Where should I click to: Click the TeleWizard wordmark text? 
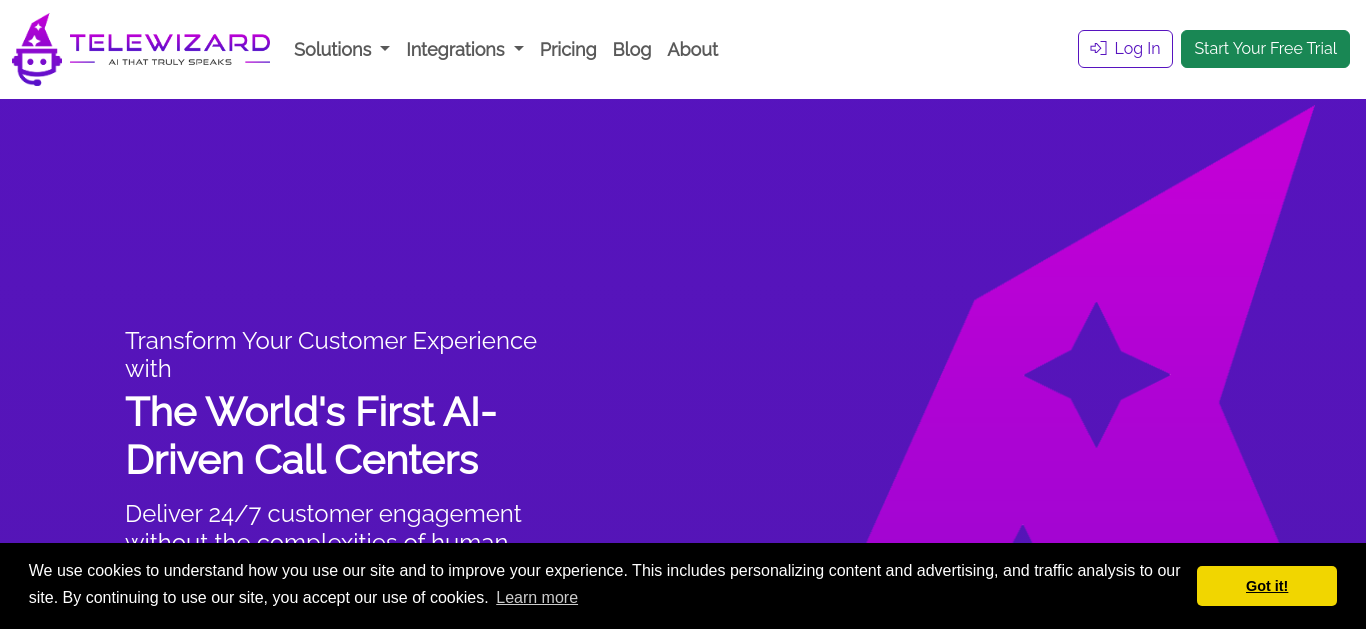[170, 42]
